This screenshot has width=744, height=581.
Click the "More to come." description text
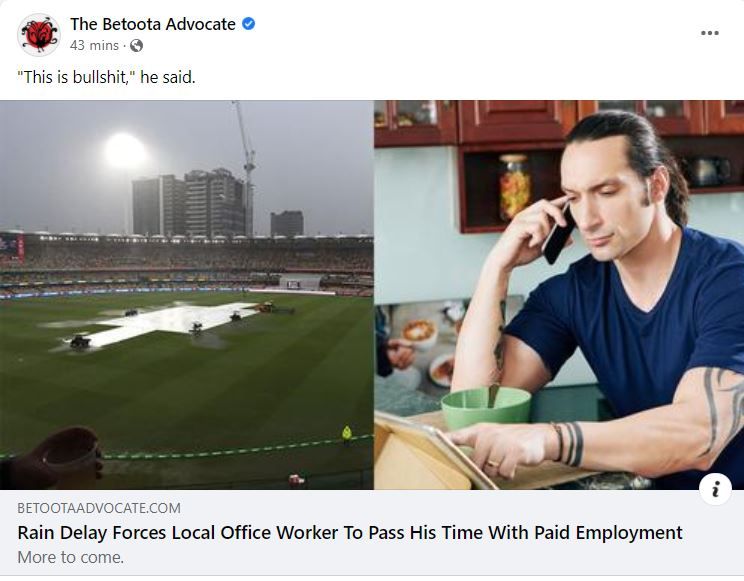(70, 557)
